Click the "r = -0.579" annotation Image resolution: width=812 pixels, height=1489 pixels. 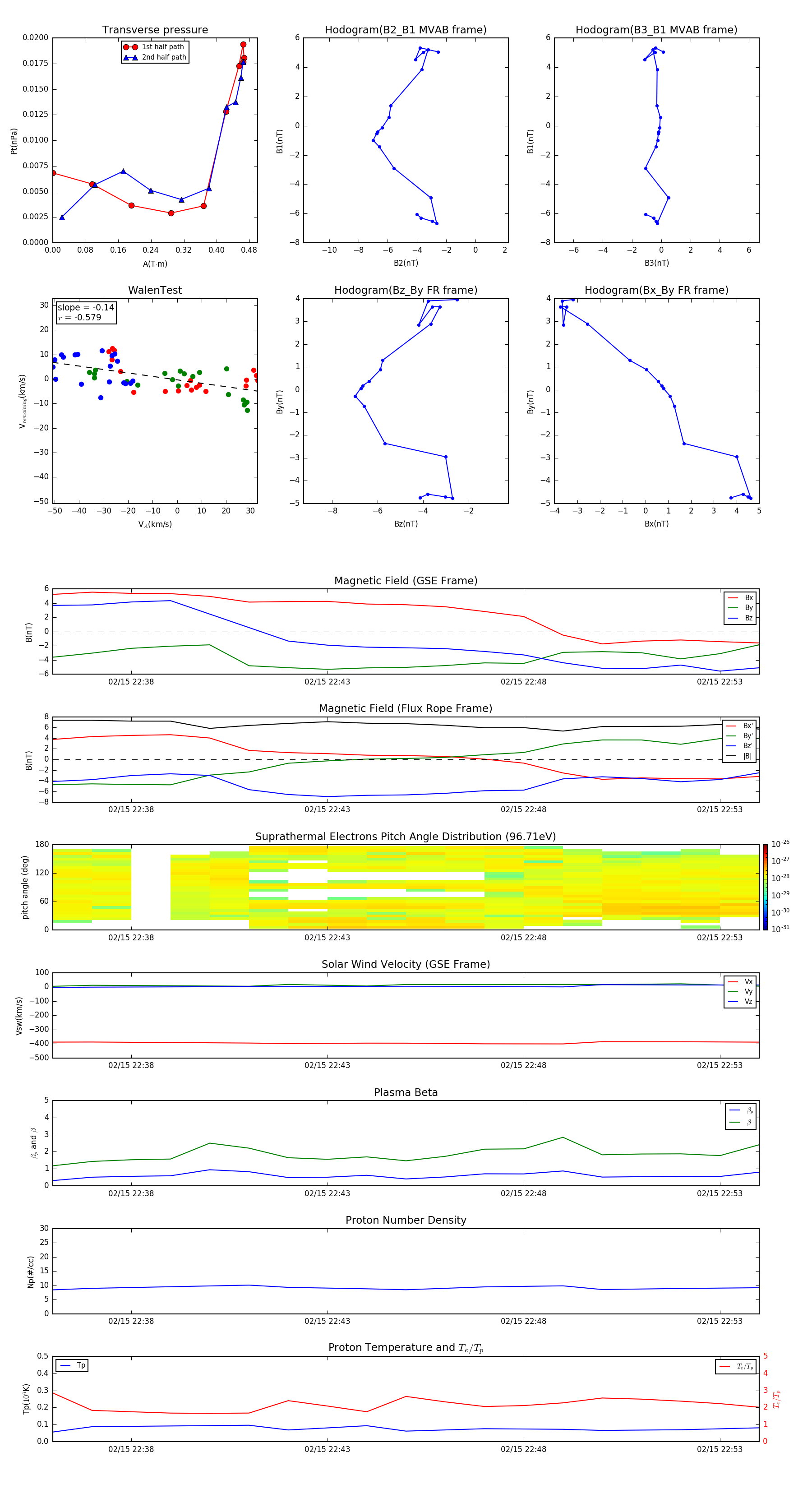pyautogui.click(x=80, y=317)
